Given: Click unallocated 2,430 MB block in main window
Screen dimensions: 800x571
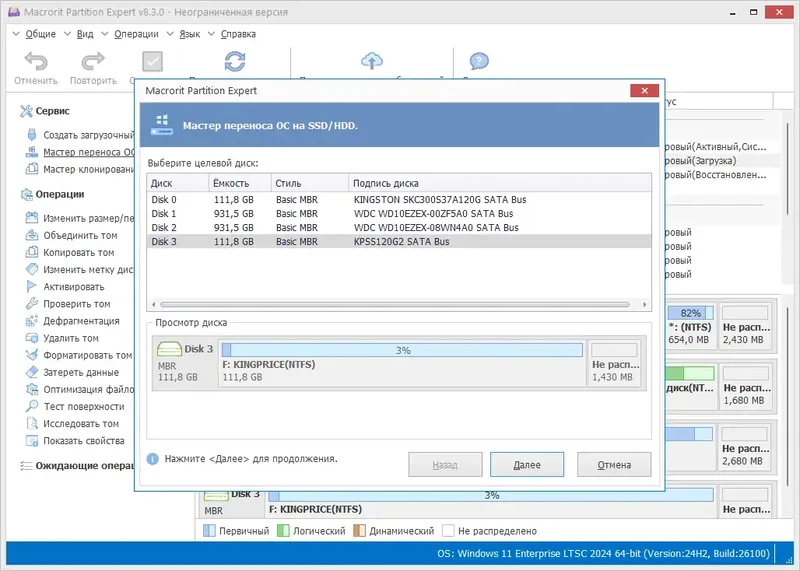Looking at the screenshot, I should [x=745, y=326].
